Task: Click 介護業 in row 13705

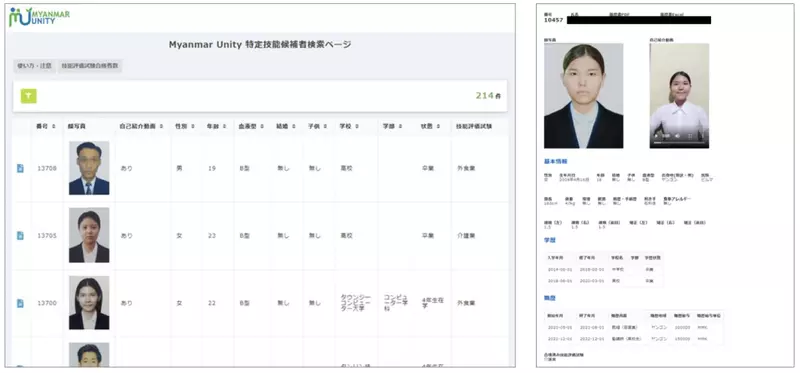Action: [x=466, y=236]
